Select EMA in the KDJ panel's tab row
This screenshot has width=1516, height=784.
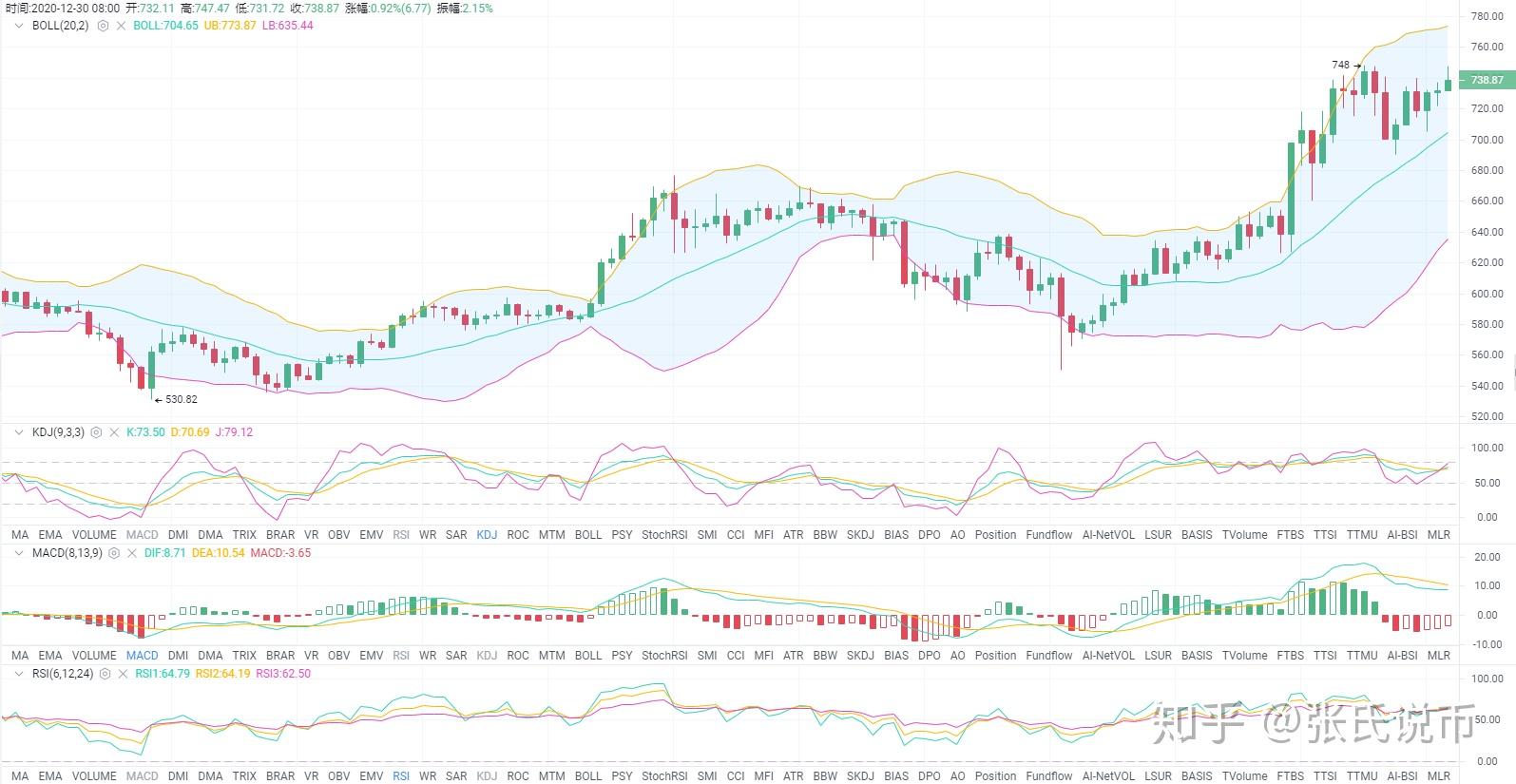coord(50,535)
